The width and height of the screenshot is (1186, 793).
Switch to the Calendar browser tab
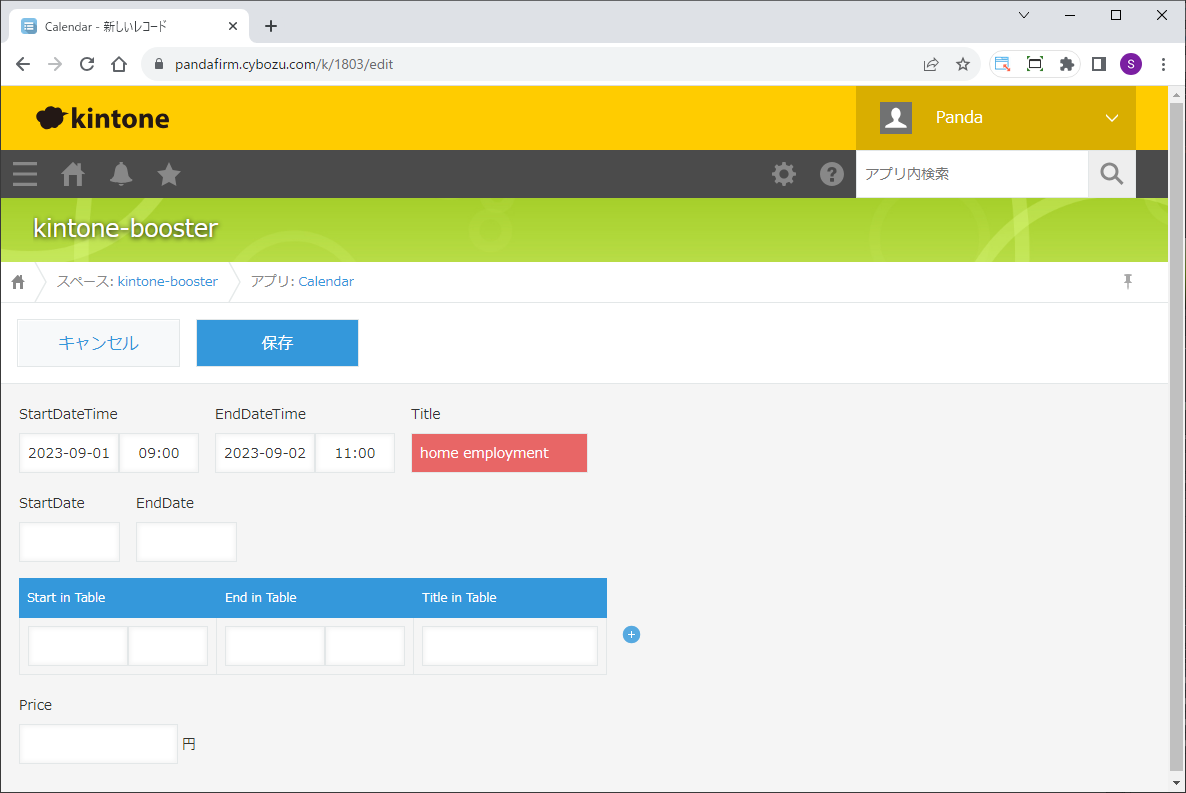pos(120,26)
